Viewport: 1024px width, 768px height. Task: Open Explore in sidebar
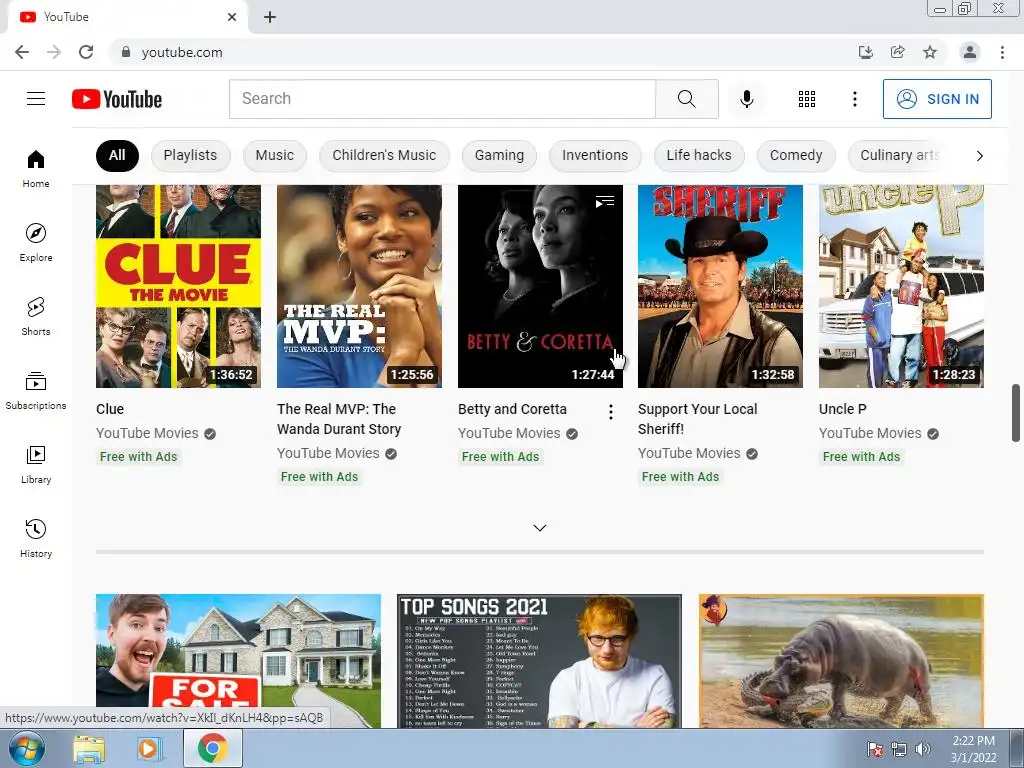pyautogui.click(x=36, y=242)
